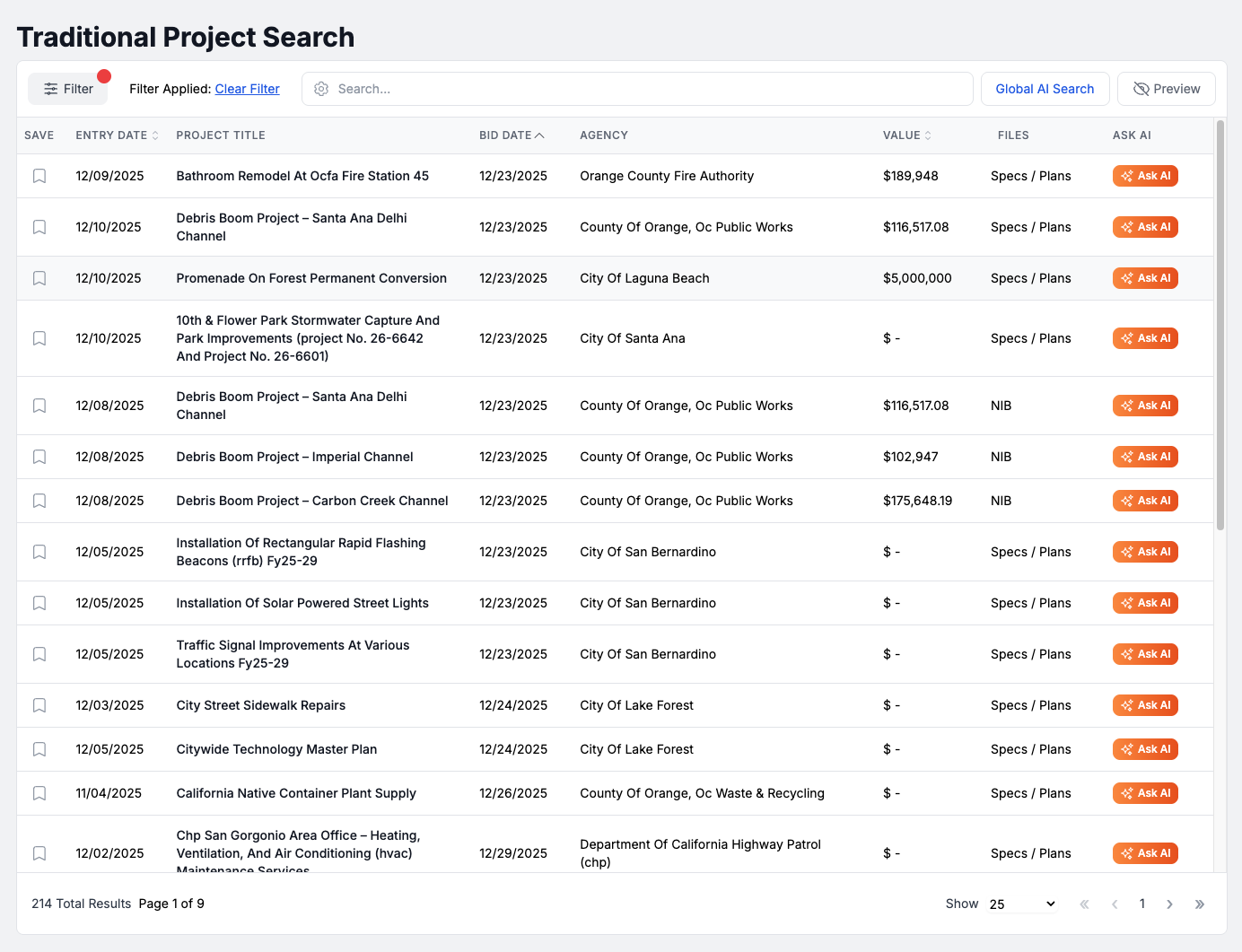
Task: Toggle Preview mode with the crossed-eye button
Action: [1167, 89]
